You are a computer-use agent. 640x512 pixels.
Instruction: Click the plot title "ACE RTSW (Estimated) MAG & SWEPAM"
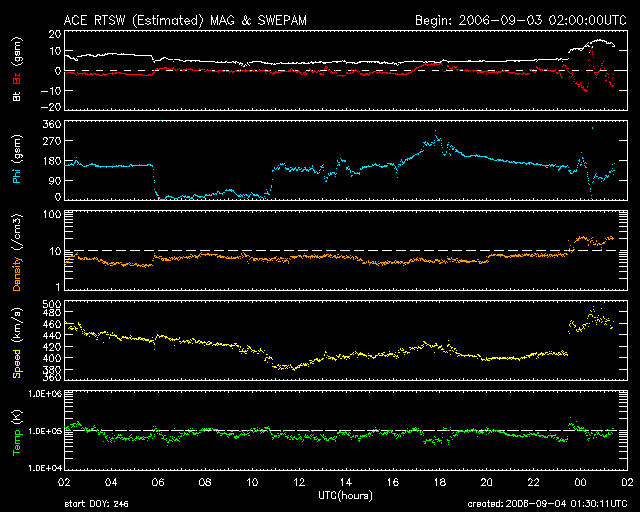coord(185,20)
